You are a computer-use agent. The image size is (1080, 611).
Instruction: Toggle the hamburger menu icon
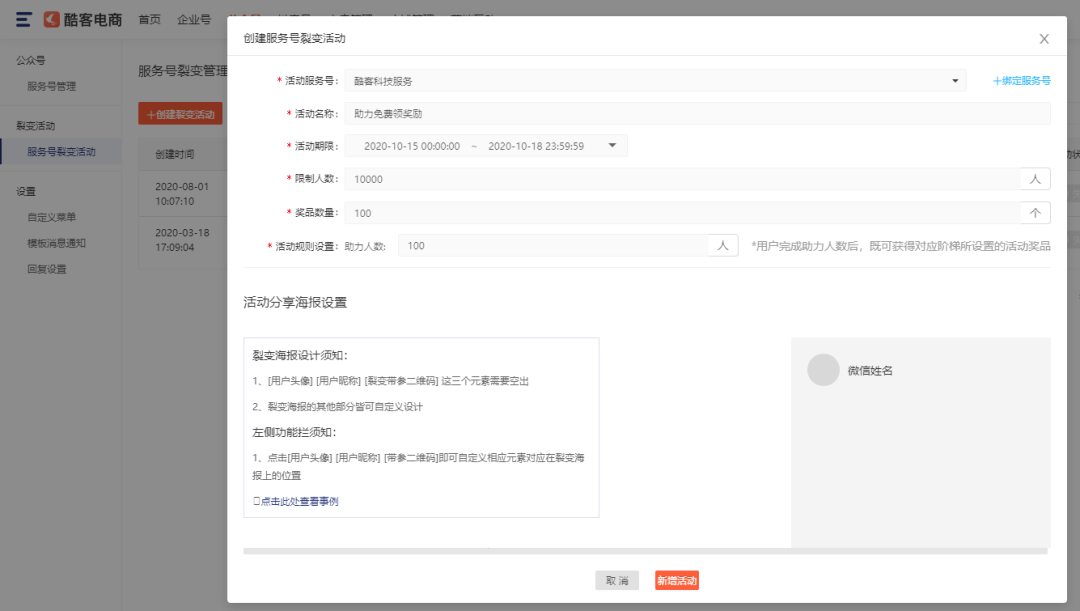click(23, 19)
